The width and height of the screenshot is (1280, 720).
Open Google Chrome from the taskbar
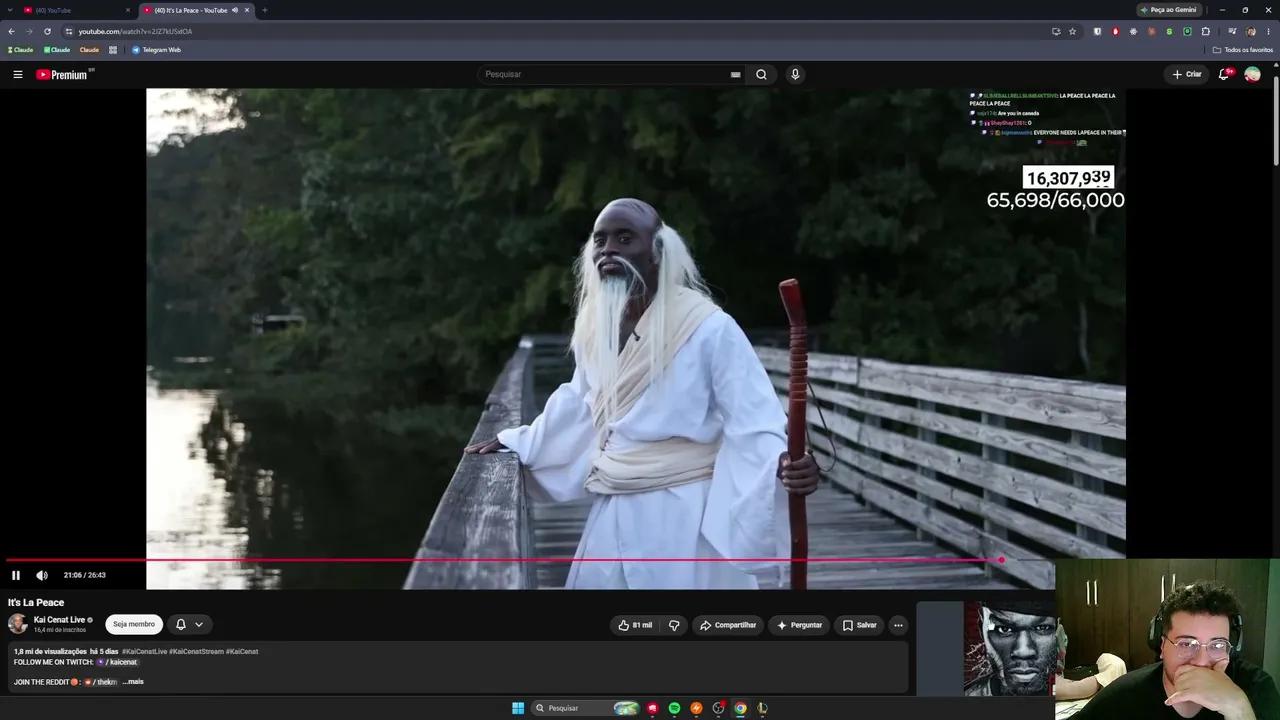[x=740, y=708]
